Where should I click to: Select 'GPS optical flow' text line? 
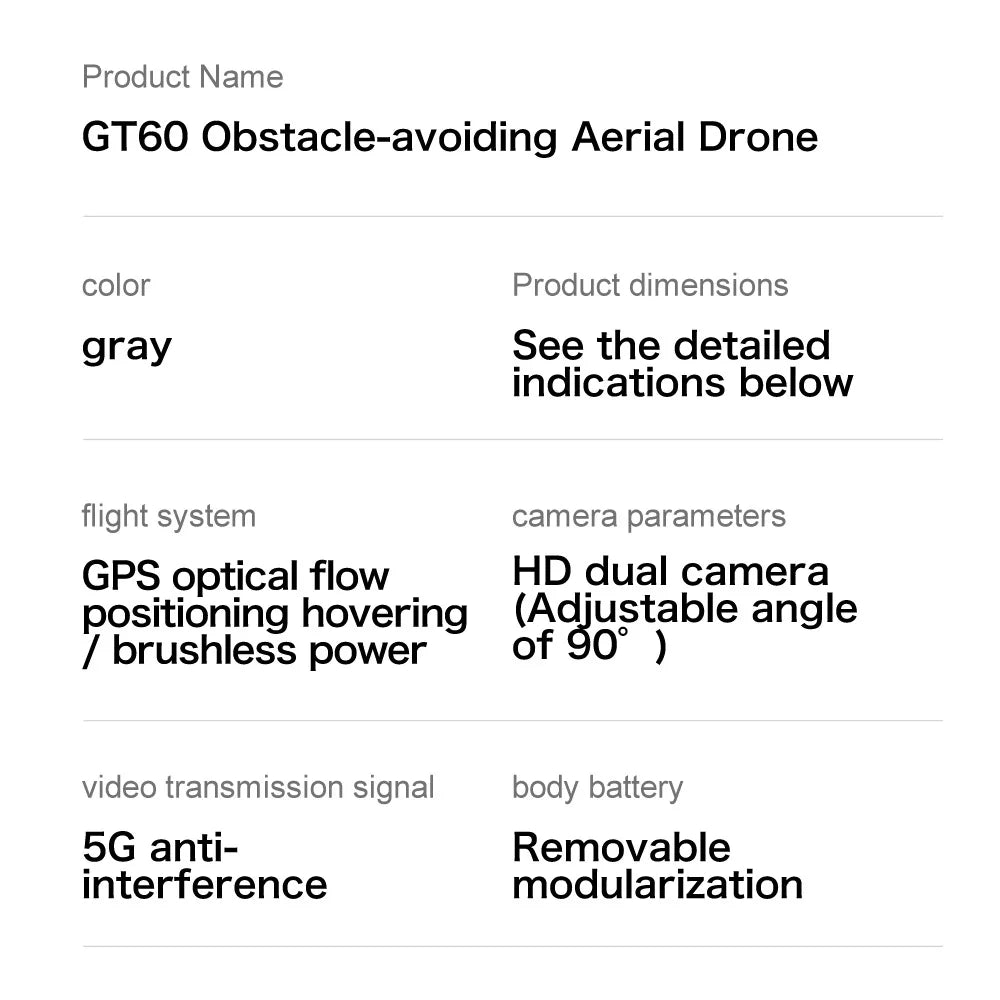235,577
